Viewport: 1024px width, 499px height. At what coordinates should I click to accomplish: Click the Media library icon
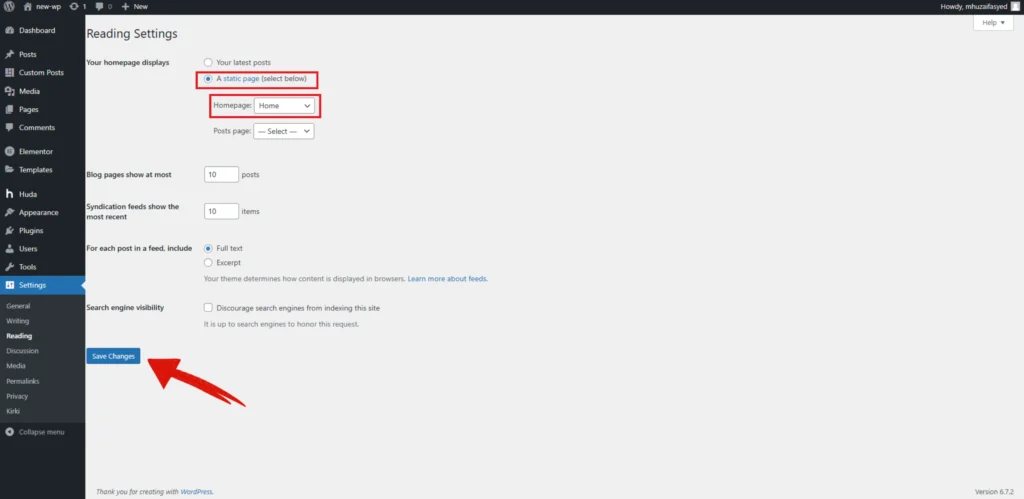(x=9, y=91)
